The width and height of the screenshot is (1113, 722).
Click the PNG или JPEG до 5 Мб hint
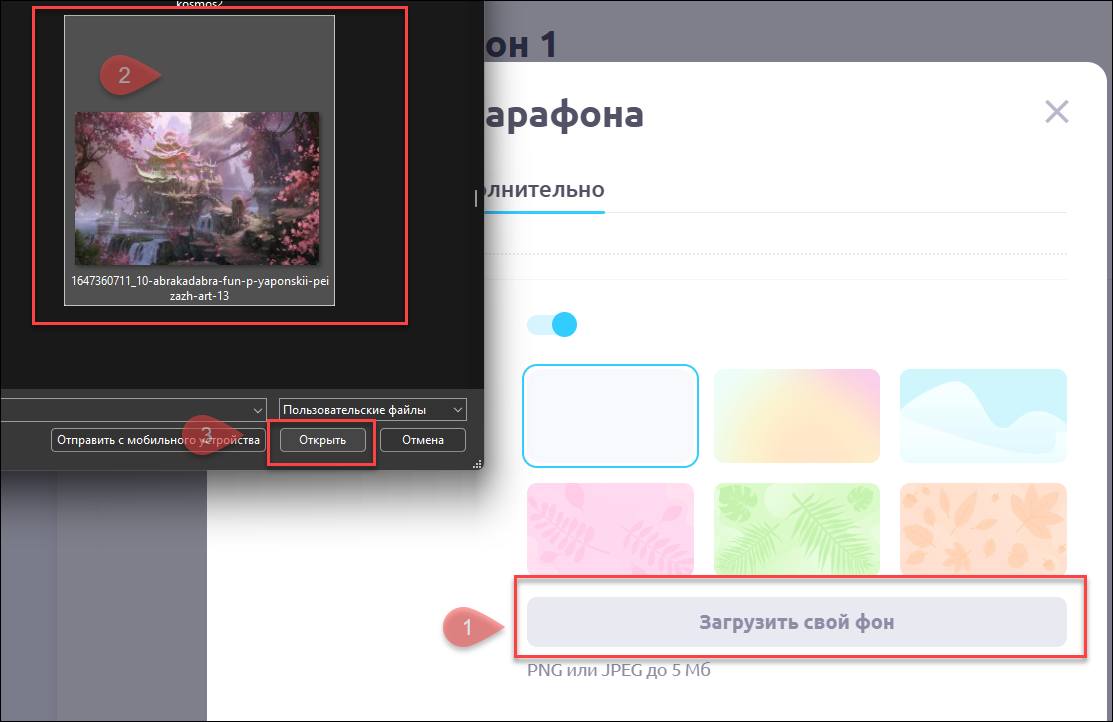pos(618,670)
